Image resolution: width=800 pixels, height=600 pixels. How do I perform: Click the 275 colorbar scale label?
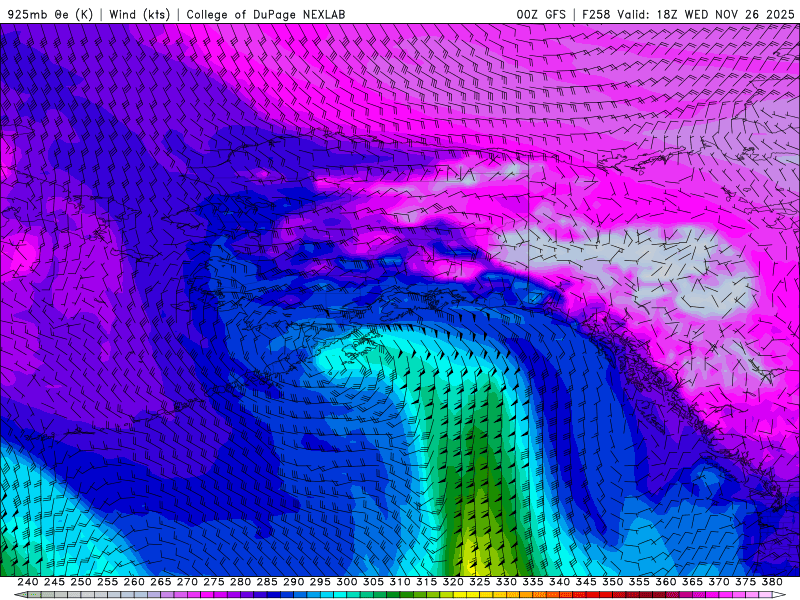tap(213, 582)
